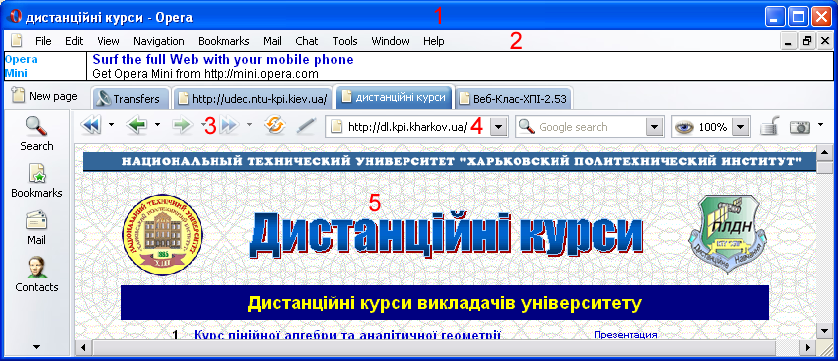Screen dimensions: 838x361
Task: Open the camera button dropdown arrow
Action: point(820,125)
